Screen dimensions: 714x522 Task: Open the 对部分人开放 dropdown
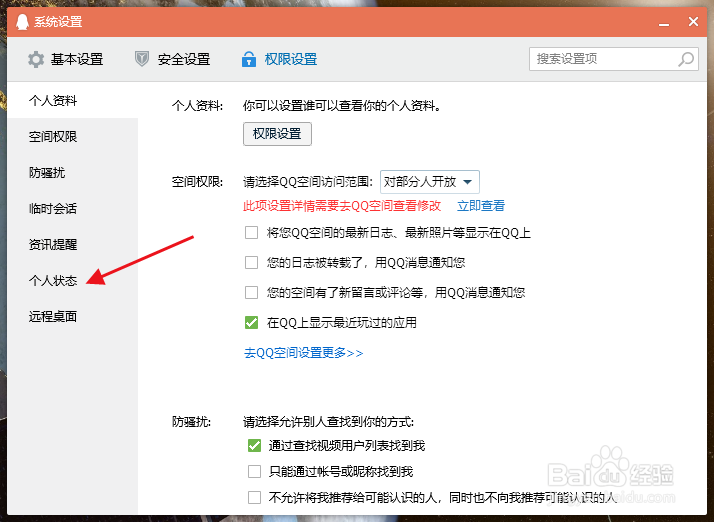click(x=429, y=182)
